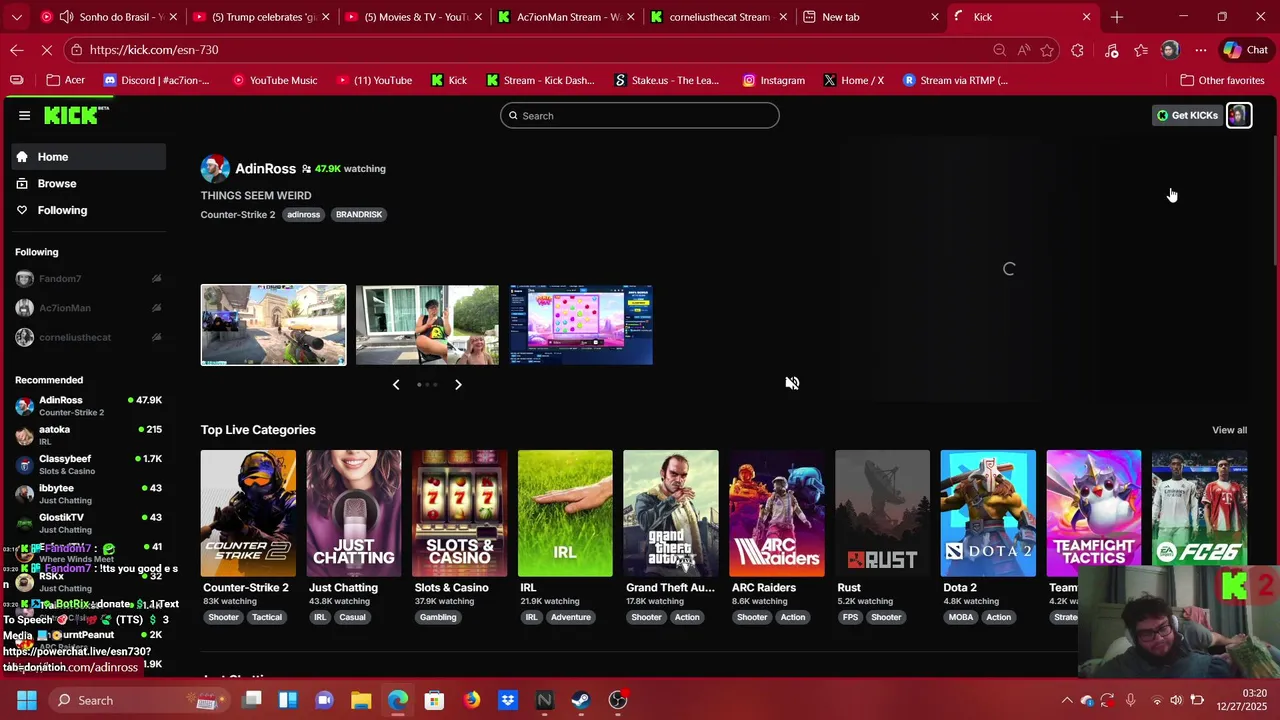The image size is (1280, 720).
Task: Go back with browser back arrow
Action: pos(17,50)
